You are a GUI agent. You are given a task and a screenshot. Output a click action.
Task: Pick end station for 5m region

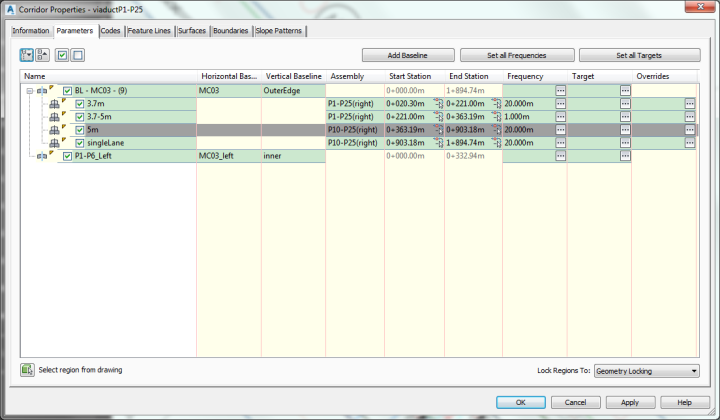[497, 130]
